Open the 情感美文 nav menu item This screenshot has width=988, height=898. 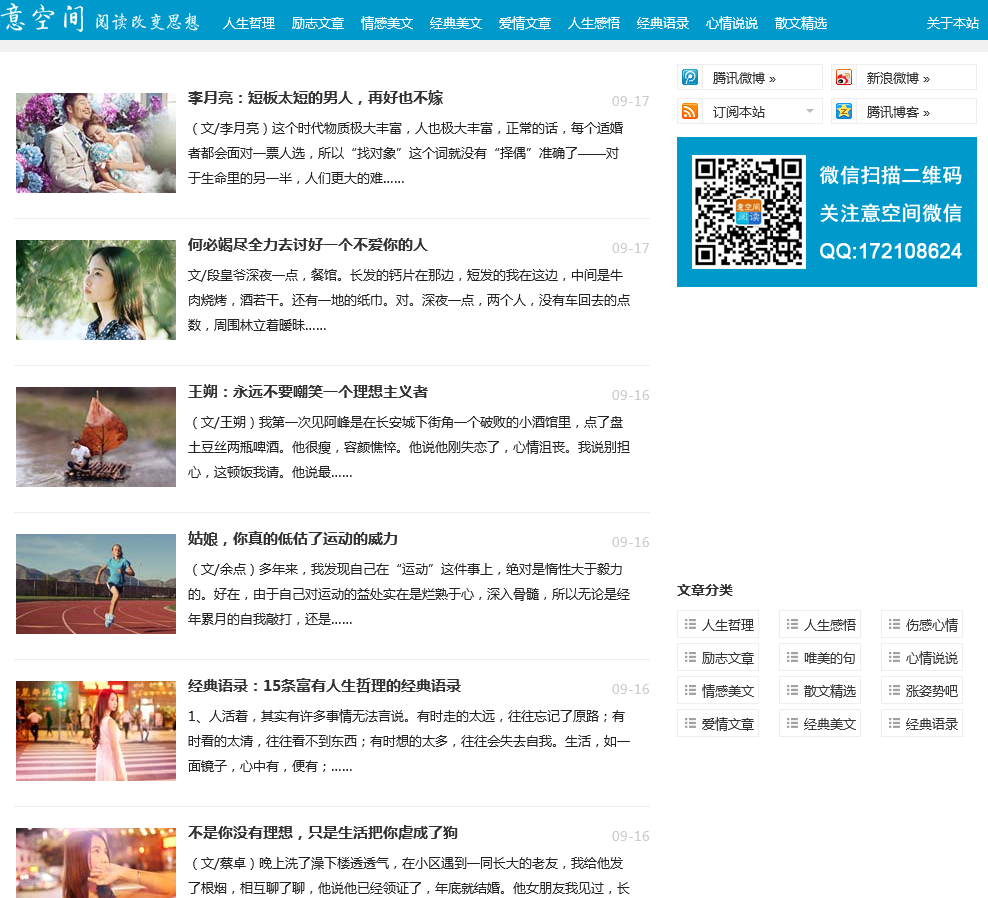point(387,23)
